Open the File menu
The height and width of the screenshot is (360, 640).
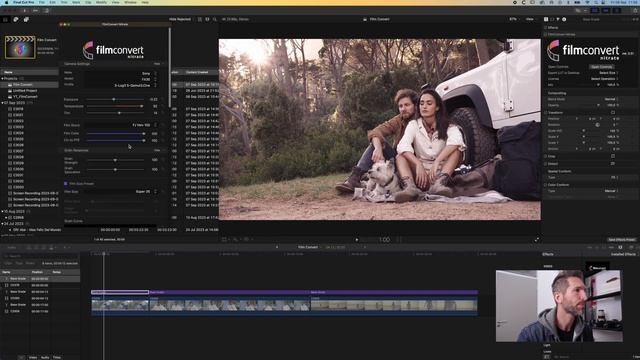42,2
